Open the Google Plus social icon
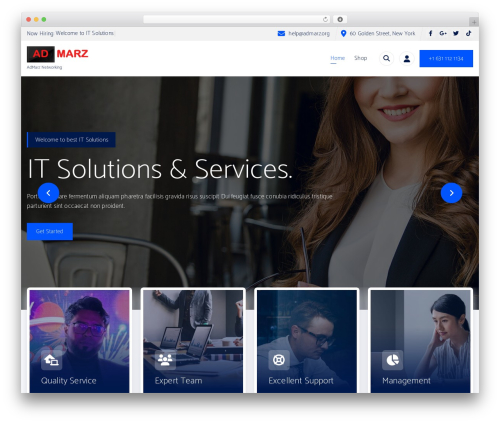This screenshot has height=423, width=500. pyautogui.click(x=443, y=33)
